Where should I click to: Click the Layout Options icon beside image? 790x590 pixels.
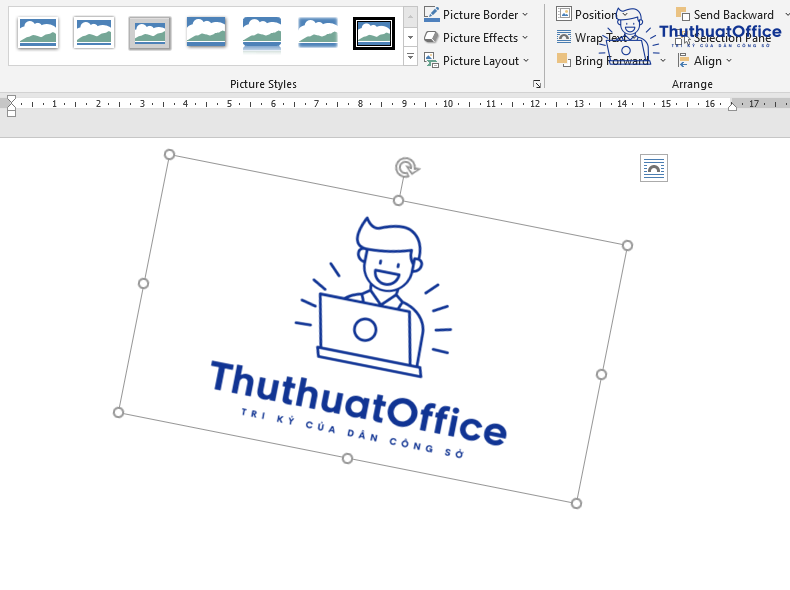(x=653, y=169)
